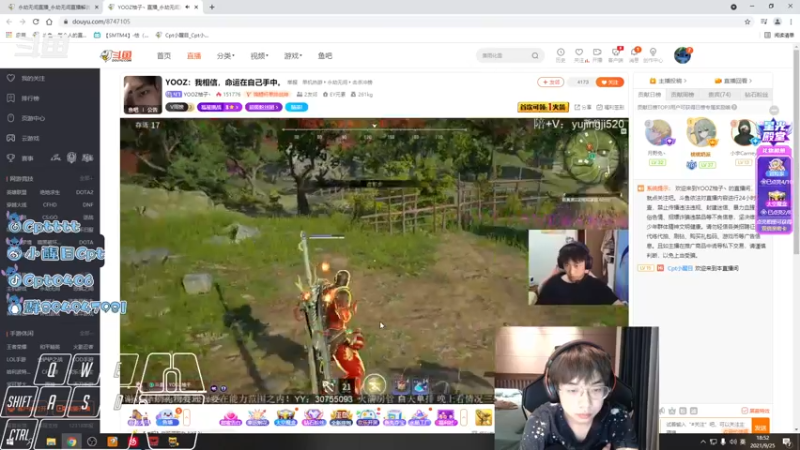This screenshot has height=450, width=800.
Task: Click DOTA2 in the sidebar game list
Action: [x=85, y=192]
